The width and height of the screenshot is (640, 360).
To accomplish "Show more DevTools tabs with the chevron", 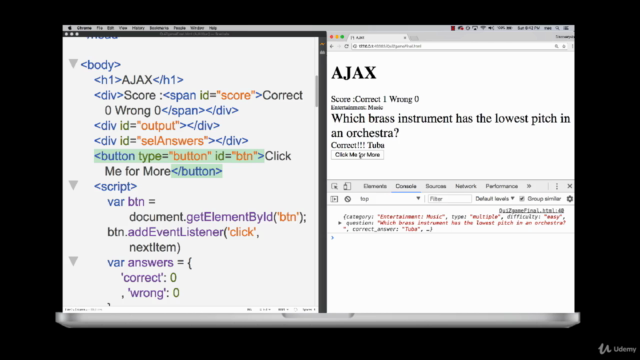I will coord(529,186).
